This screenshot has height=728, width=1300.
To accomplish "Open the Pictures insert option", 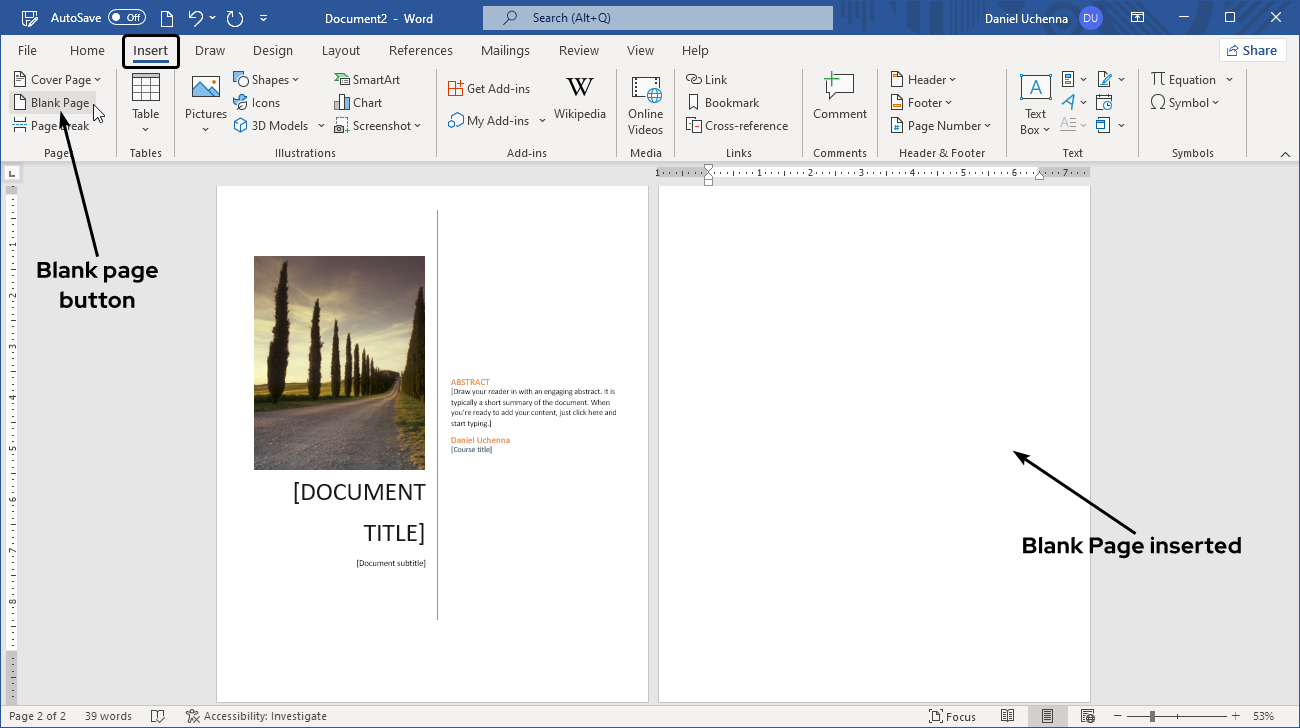I will pos(205,100).
